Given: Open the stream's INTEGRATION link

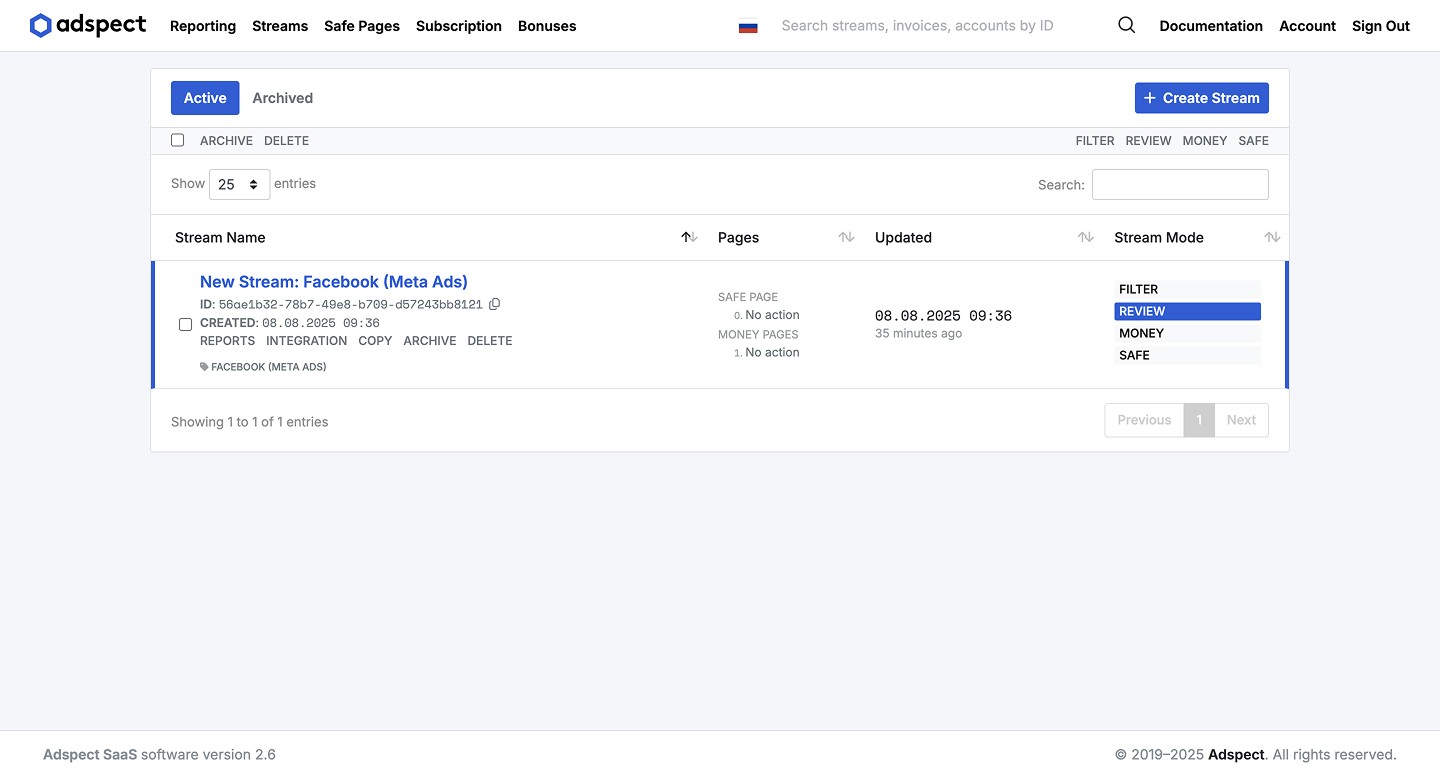Looking at the screenshot, I should (x=306, y=341).
